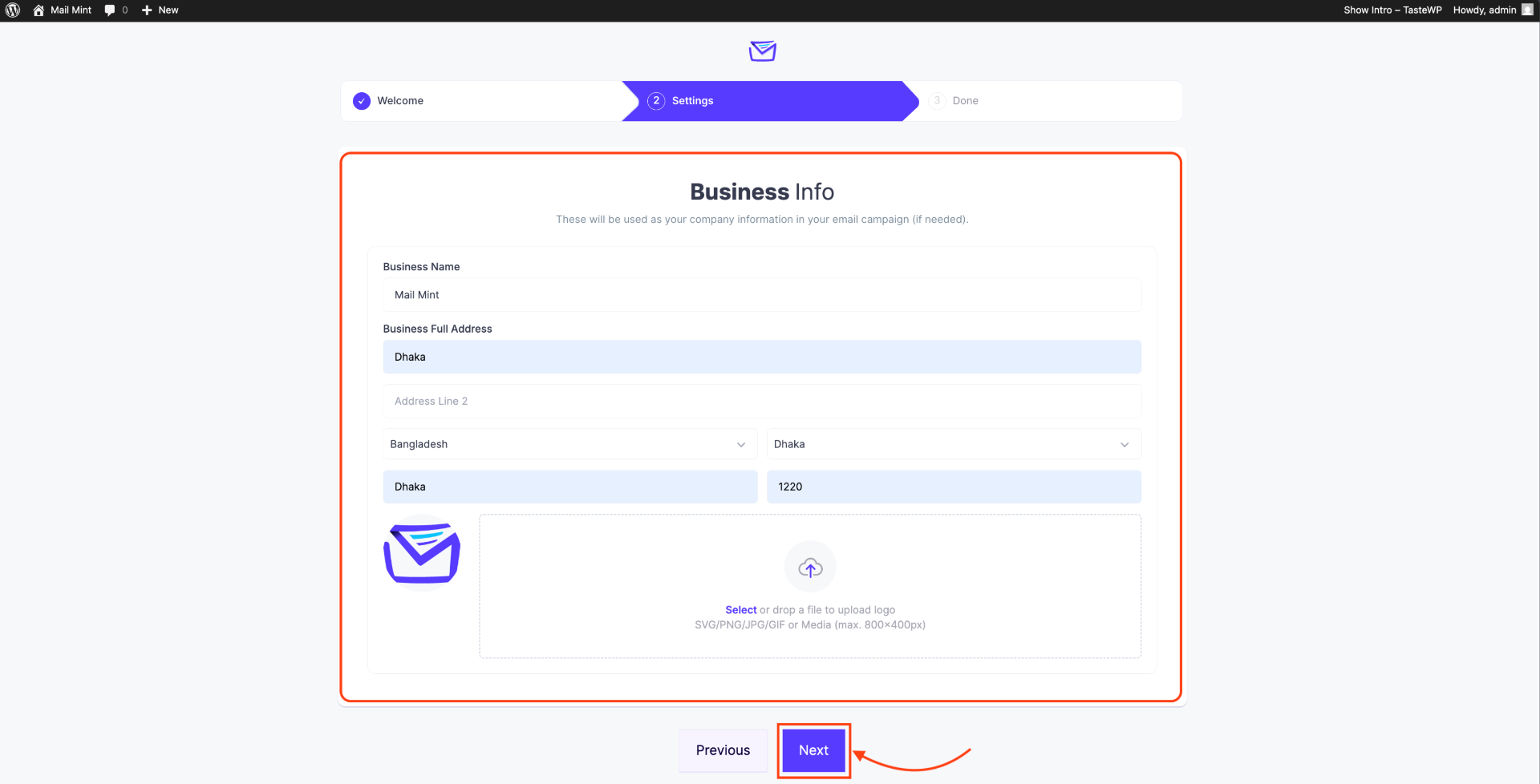Open the Bangladesh country dropdown
Screen dimensions: 1540x784
point(569,444)
